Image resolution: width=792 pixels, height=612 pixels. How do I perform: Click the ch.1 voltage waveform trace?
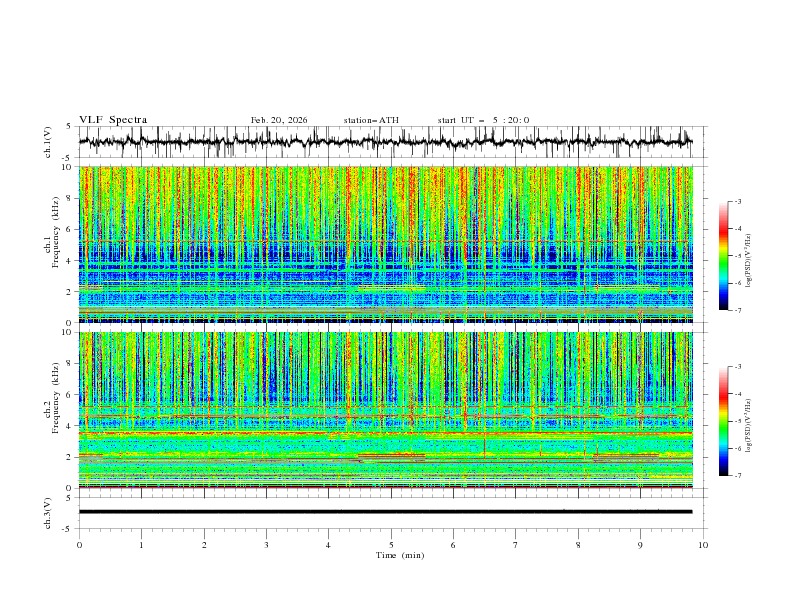coord(385,142)
